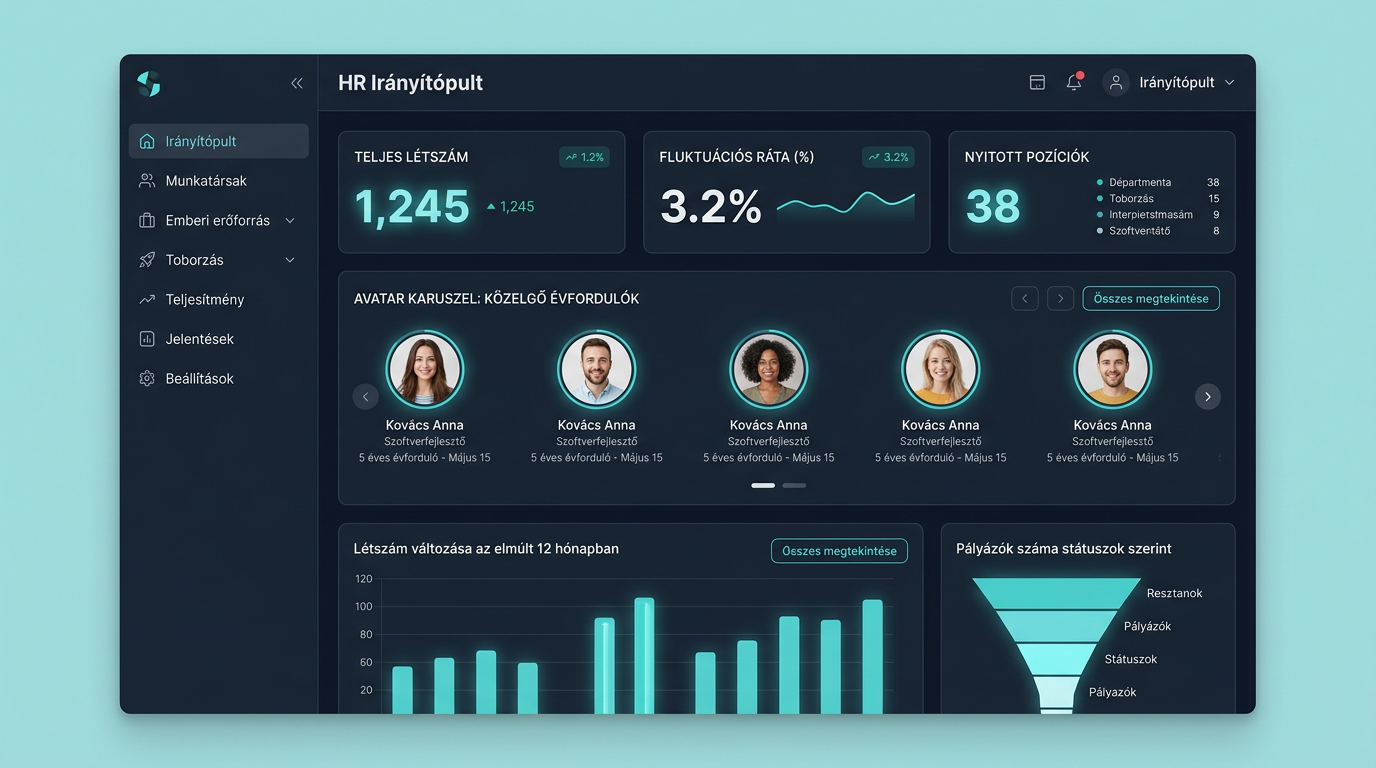This screenshot has width=1376, height=768.
Task: Click the Teljesítmény trend icon
Action: click(147, 299)
